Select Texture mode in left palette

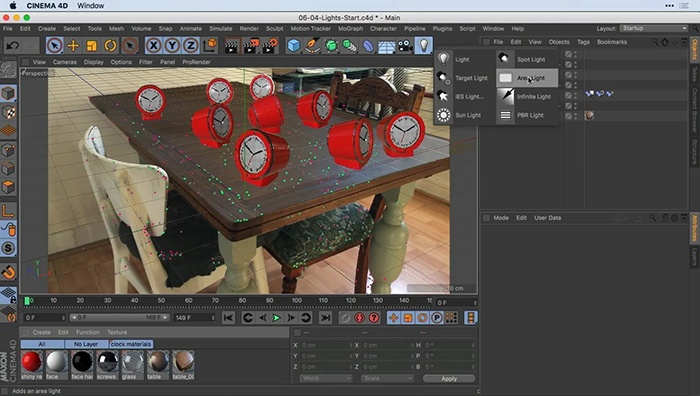click(8, 112)
